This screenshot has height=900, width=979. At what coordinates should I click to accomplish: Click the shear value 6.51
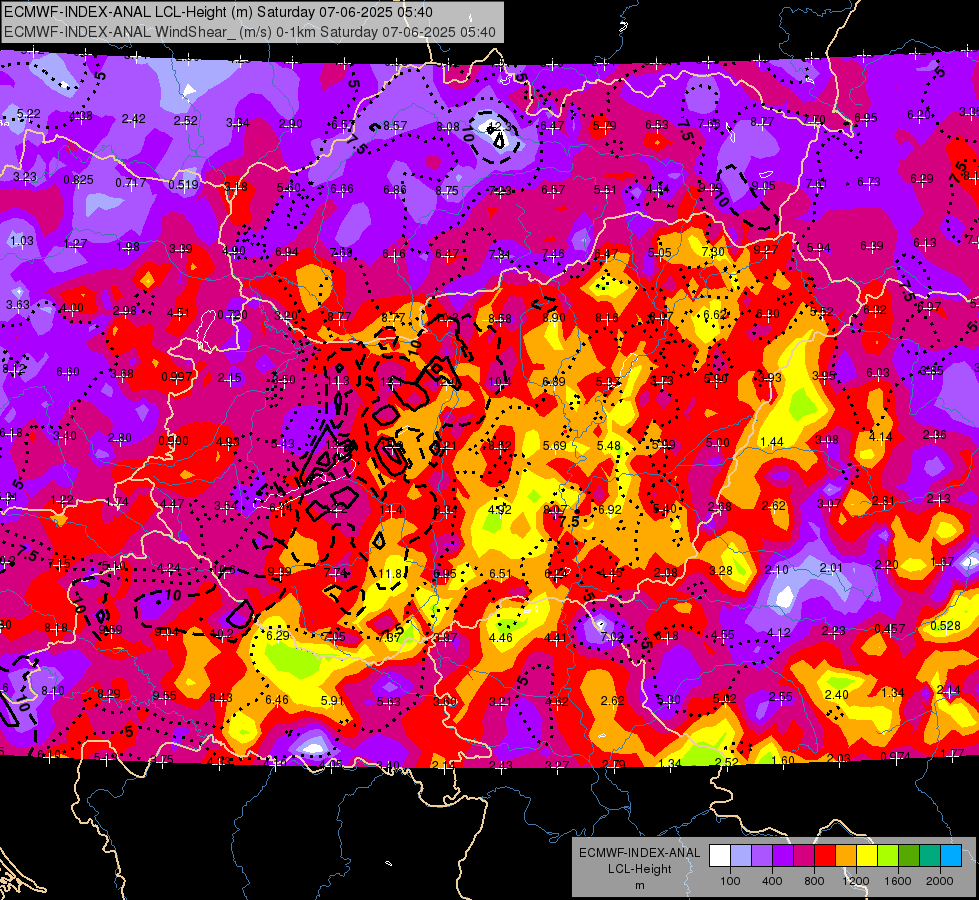point(501,573)
